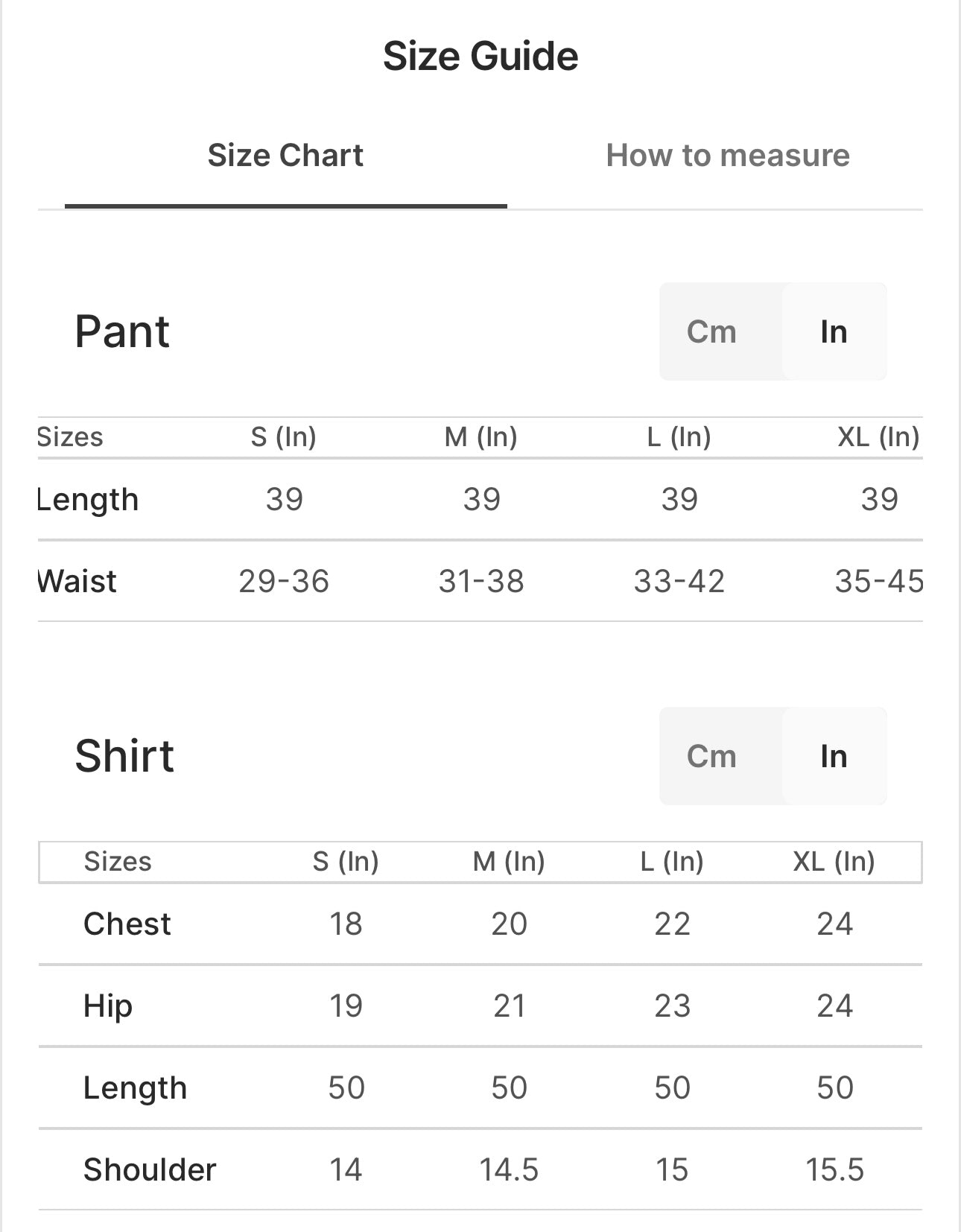Image resolution: width=961 pixels, height=1232 pixels.
Task: Select the Pant S waist value 29-36
Action: pos(284,581)
